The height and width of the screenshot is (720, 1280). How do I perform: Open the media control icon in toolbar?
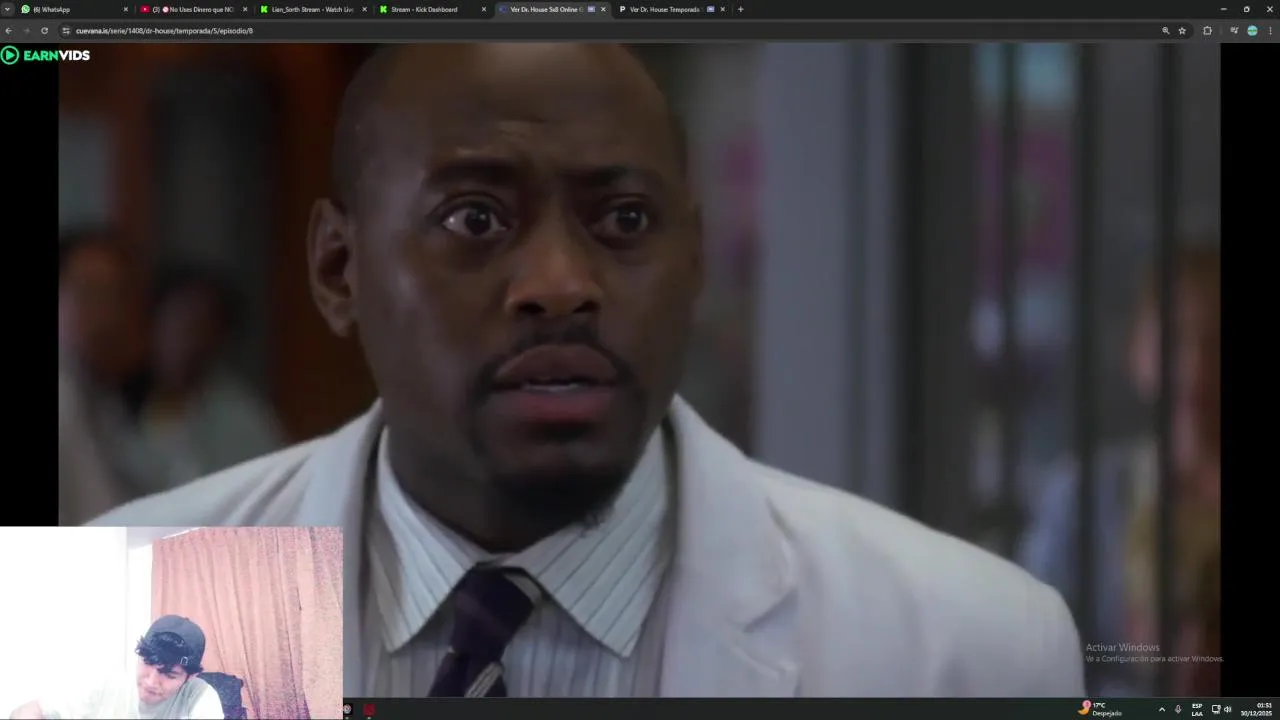(1234, 30)
